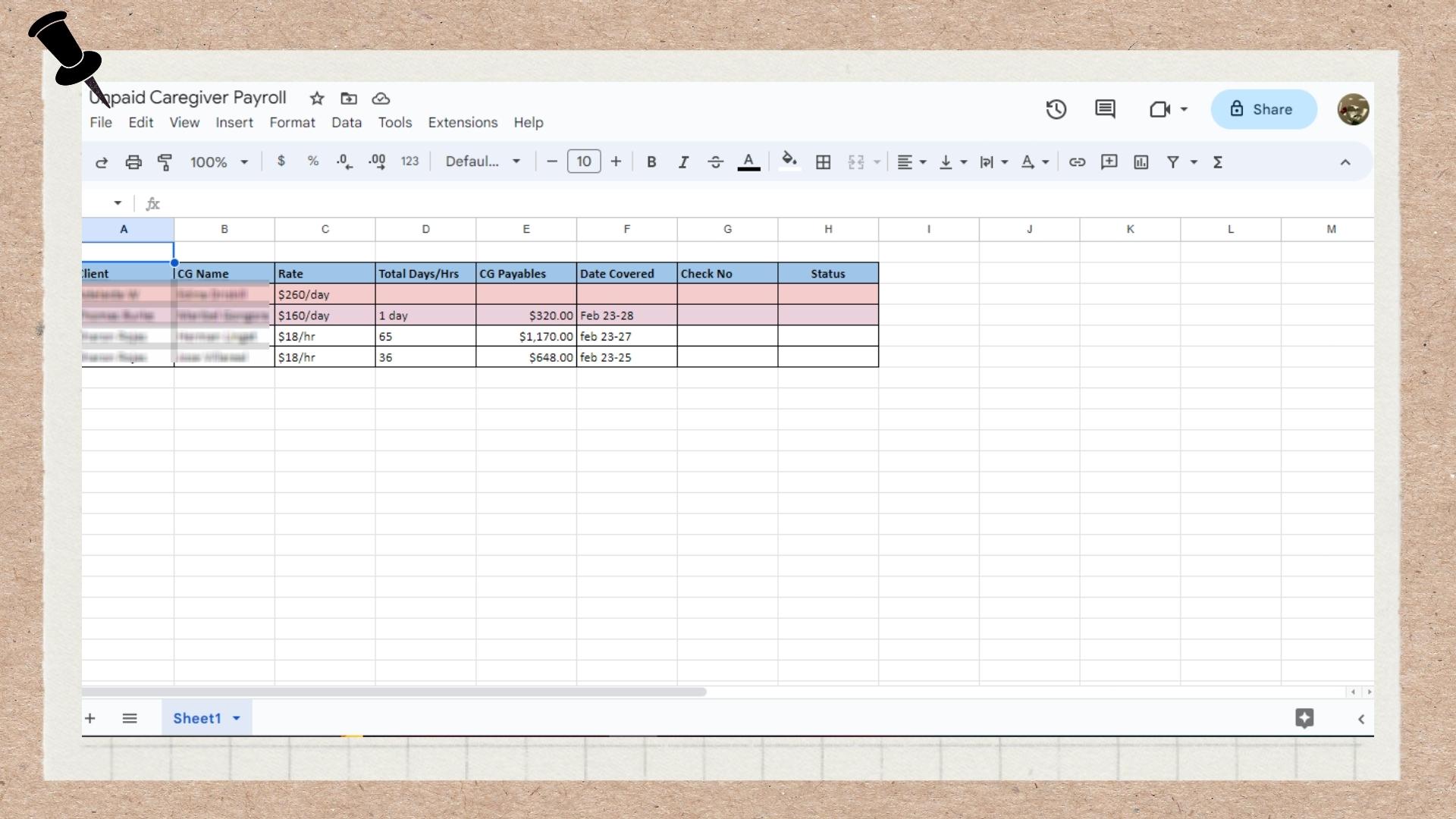Open the Sheet1 tab options arrow
This screenshot has height=819, width=1456.
pos(237,718)
